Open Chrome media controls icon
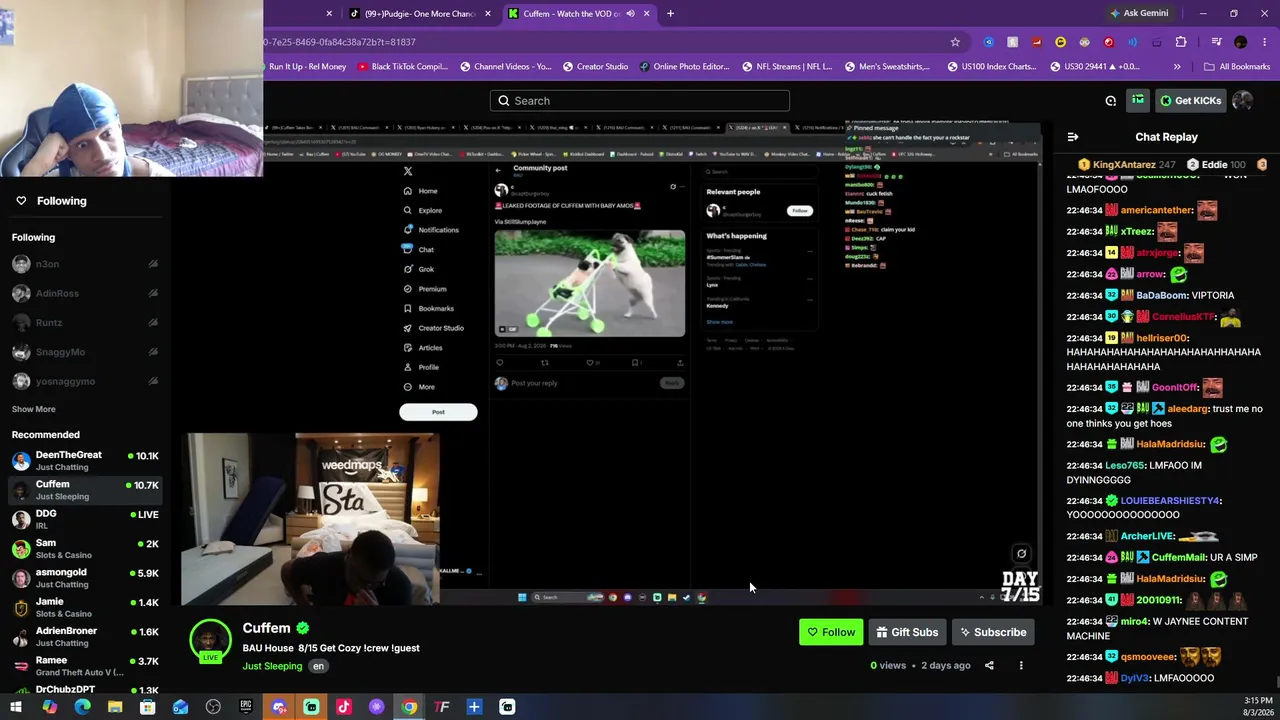1280x720 pixels. 1216,42
